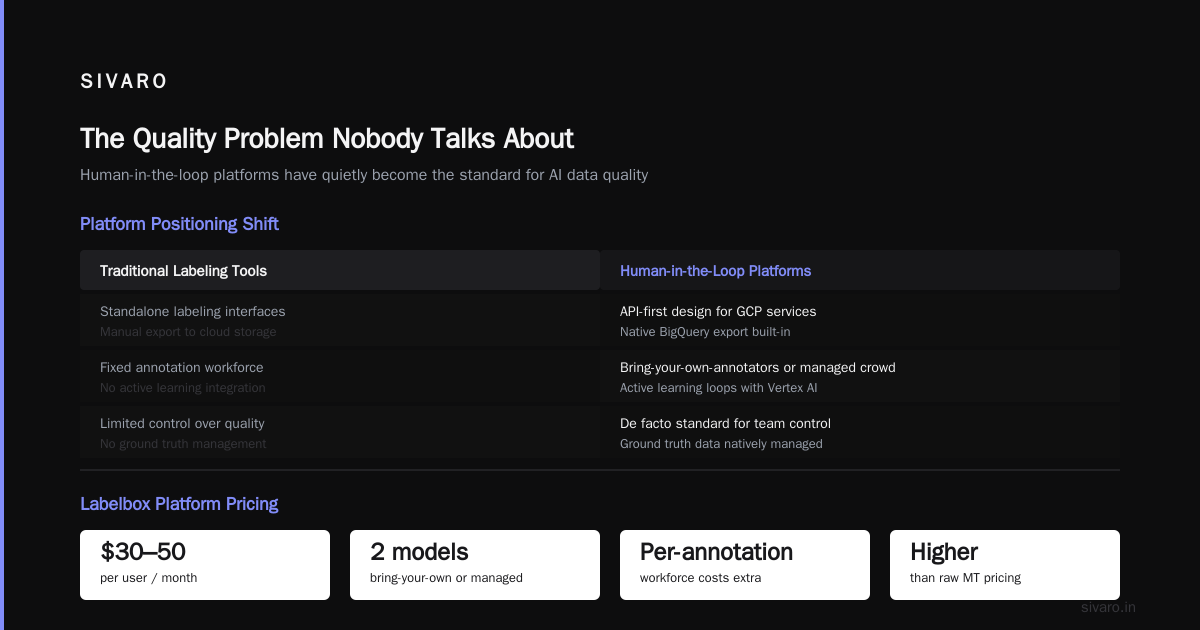The height and width of the screenshot is (630, 1200).
Task: Click 'Ground truth data natively managed' text
Action: click(721, 444)
